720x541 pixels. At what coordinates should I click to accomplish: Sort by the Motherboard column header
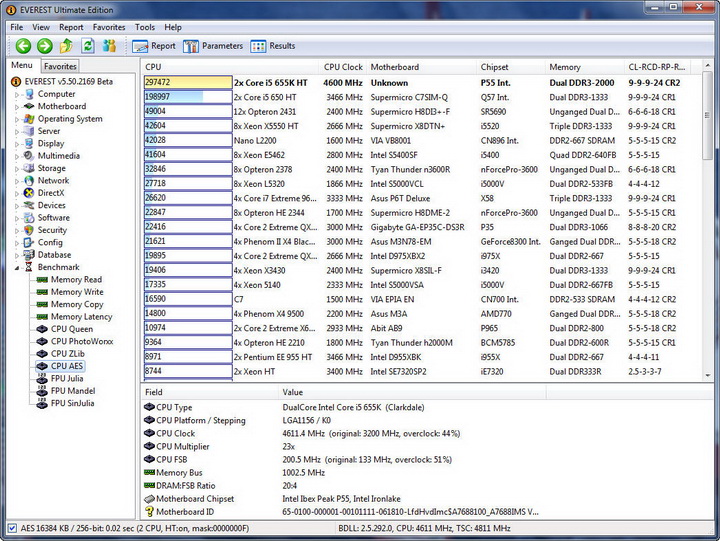[x=421, y=67]
